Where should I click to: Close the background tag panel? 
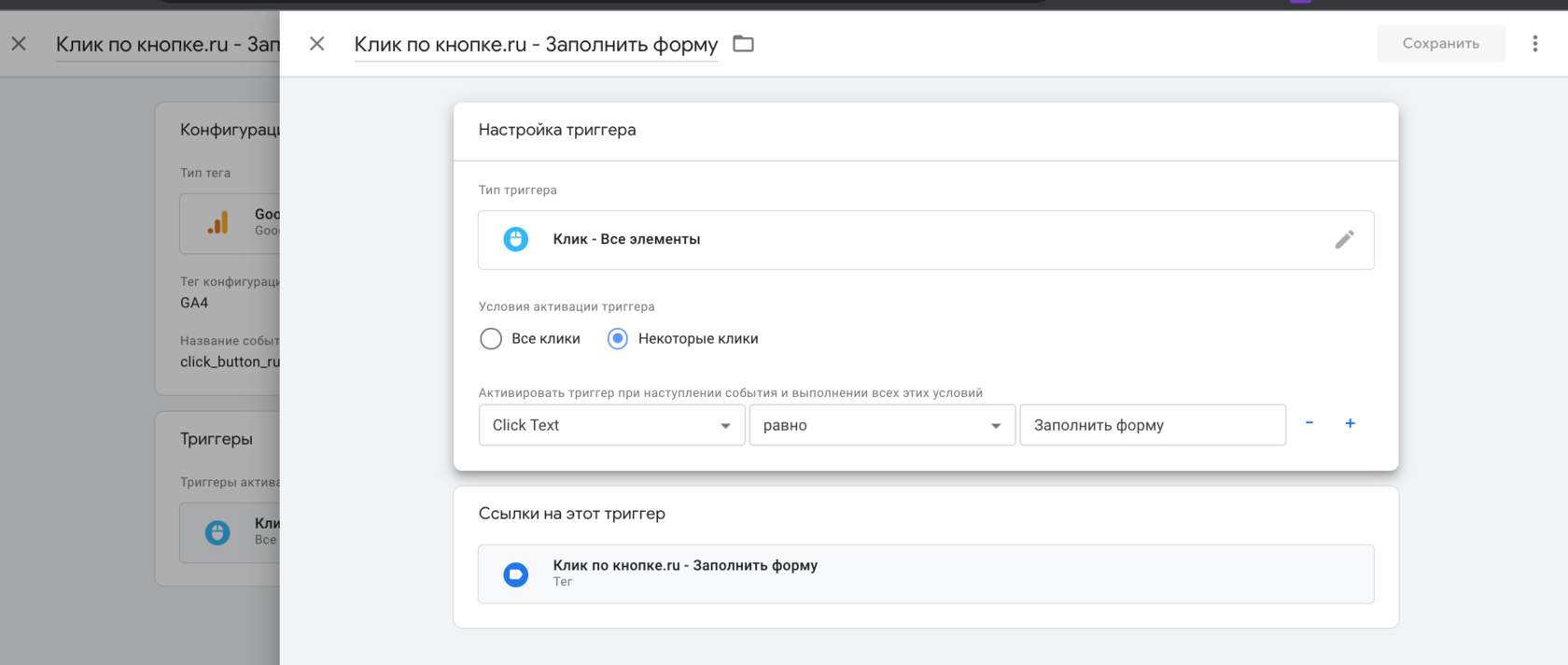click(19, 44)
